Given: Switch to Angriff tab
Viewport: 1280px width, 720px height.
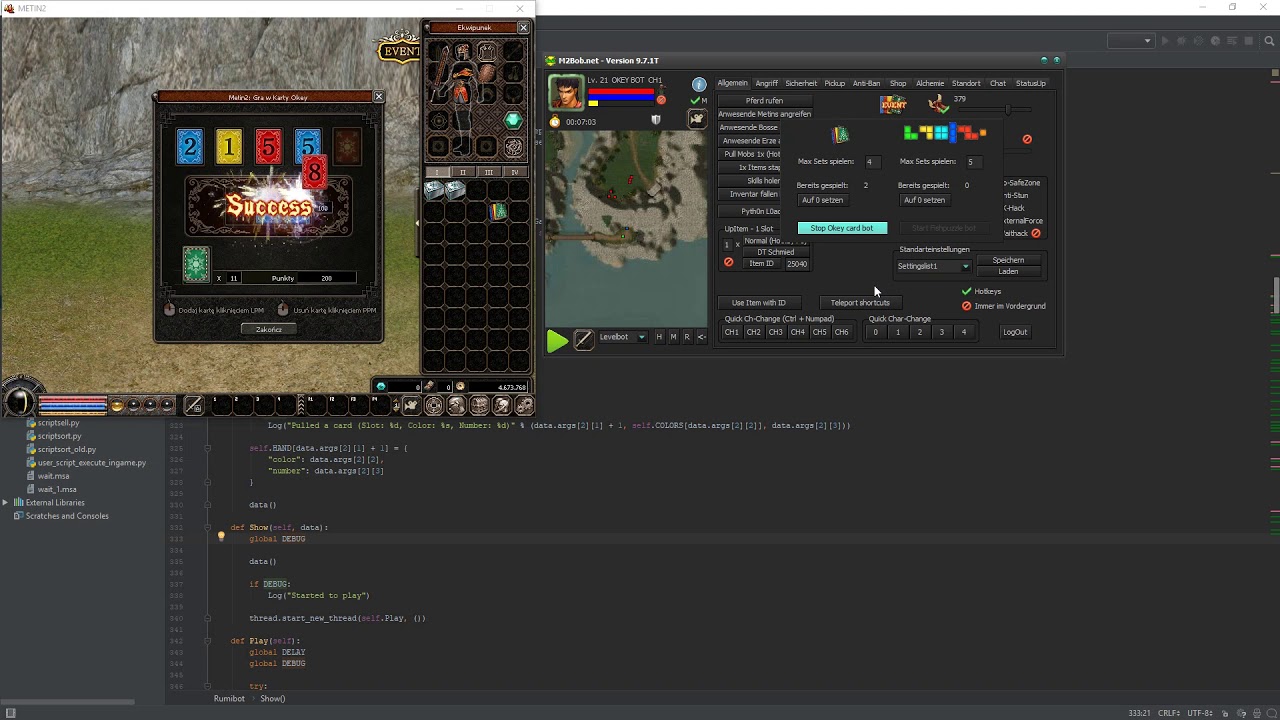Looking at the screenshot, I should (767, 83).
